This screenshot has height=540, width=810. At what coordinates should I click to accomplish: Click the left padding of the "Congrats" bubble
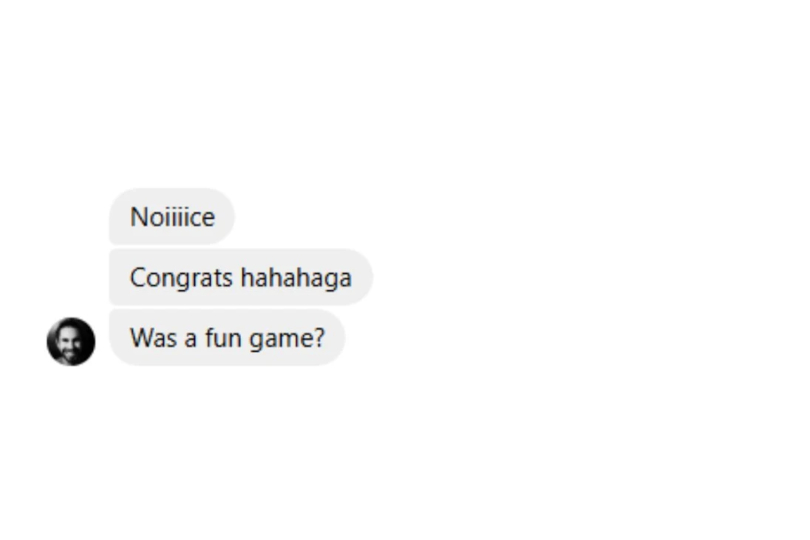point(119,277)
